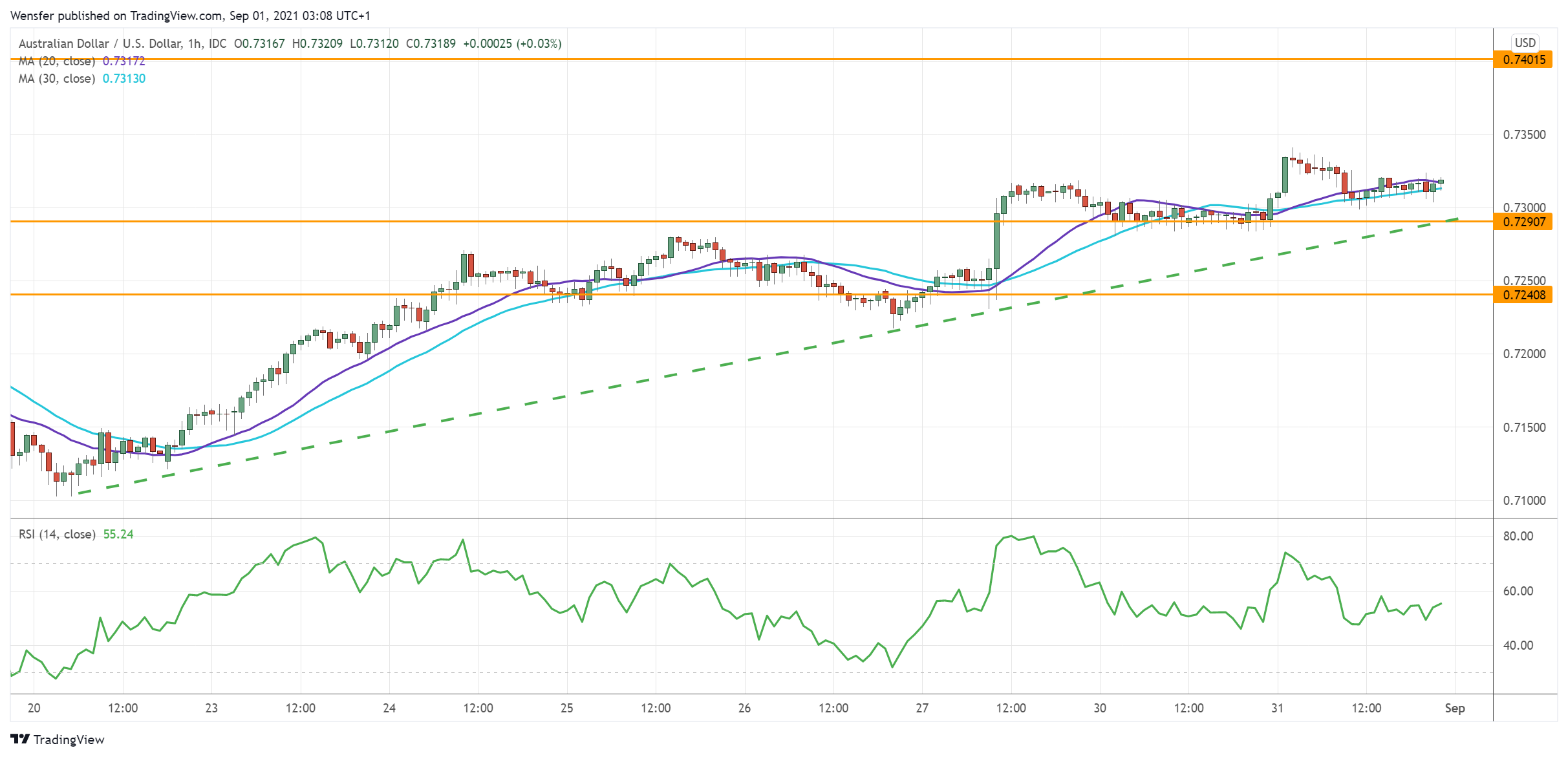
Task: Click the close price C0.73189 readout
Action: click(x=431, y=43)
